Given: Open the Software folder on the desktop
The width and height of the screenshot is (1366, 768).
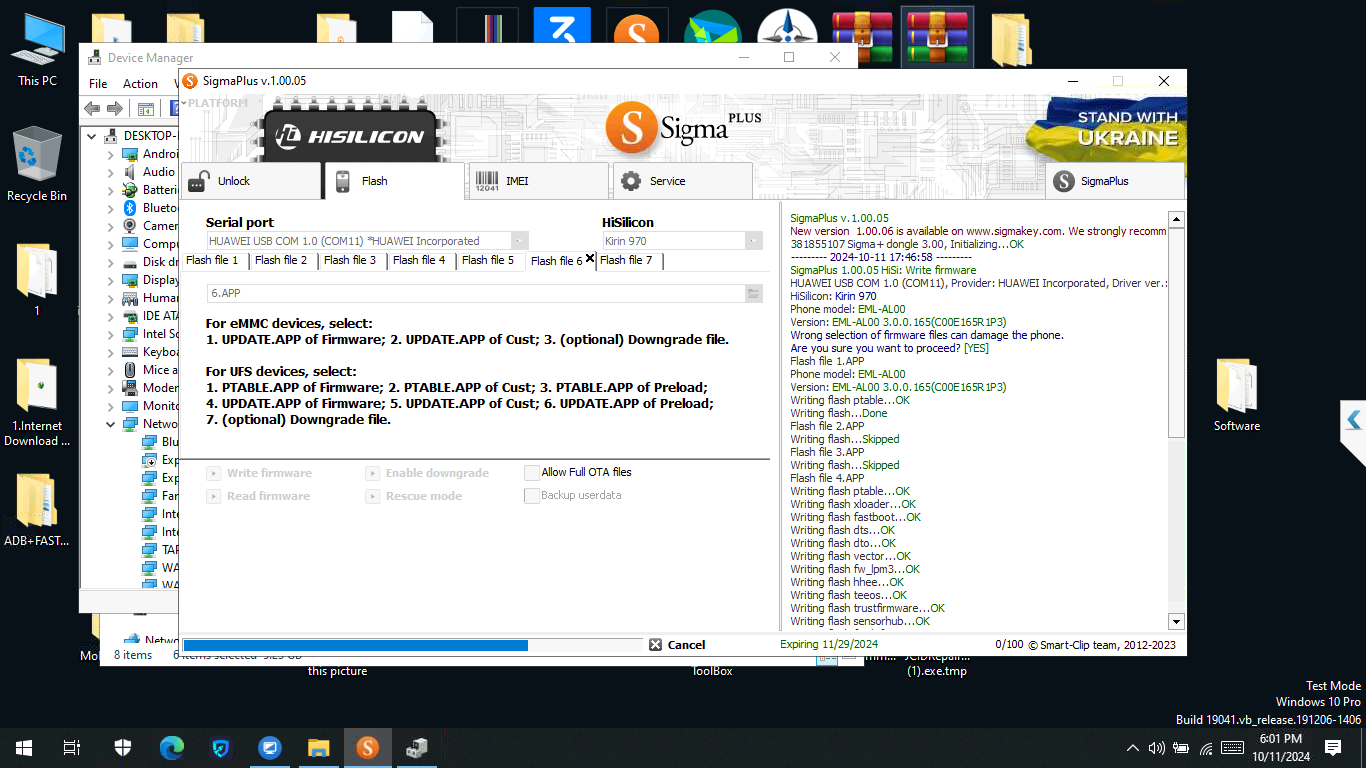Looking at the screenshot, I should (x=1237, y=395).
